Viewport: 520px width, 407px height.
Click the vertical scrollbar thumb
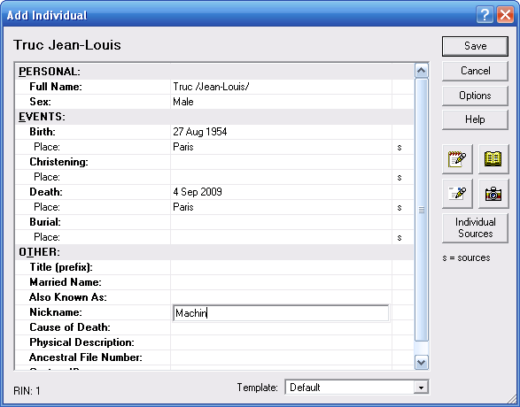pyautogui.click(x=421, y=210)
